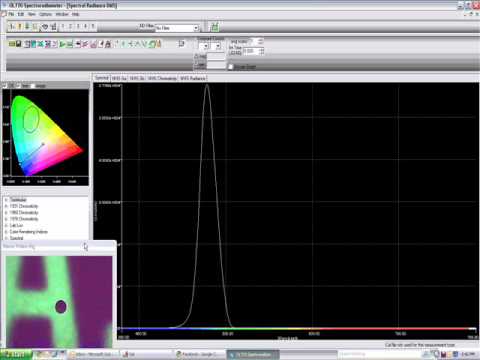Click the system tray clock
The width and height of the screenshot is (480, 360).
pyautogui.click(x=468, y=354)
